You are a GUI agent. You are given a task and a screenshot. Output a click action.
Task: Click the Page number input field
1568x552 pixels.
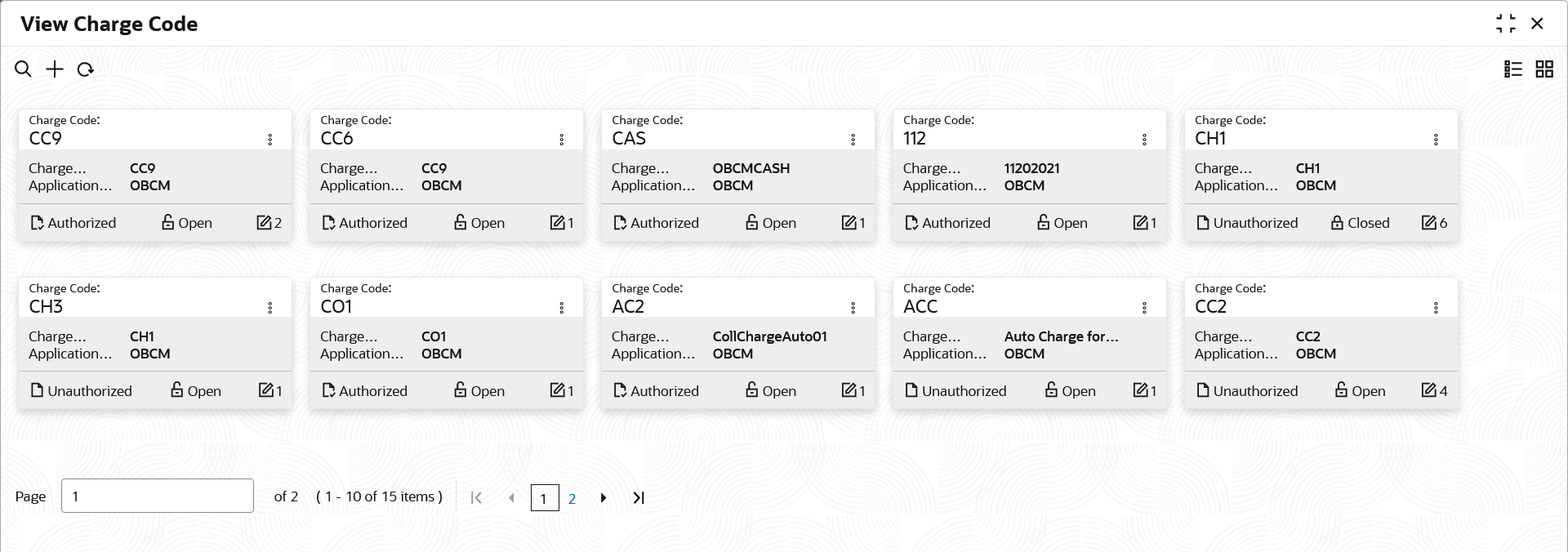coord(157,496)
